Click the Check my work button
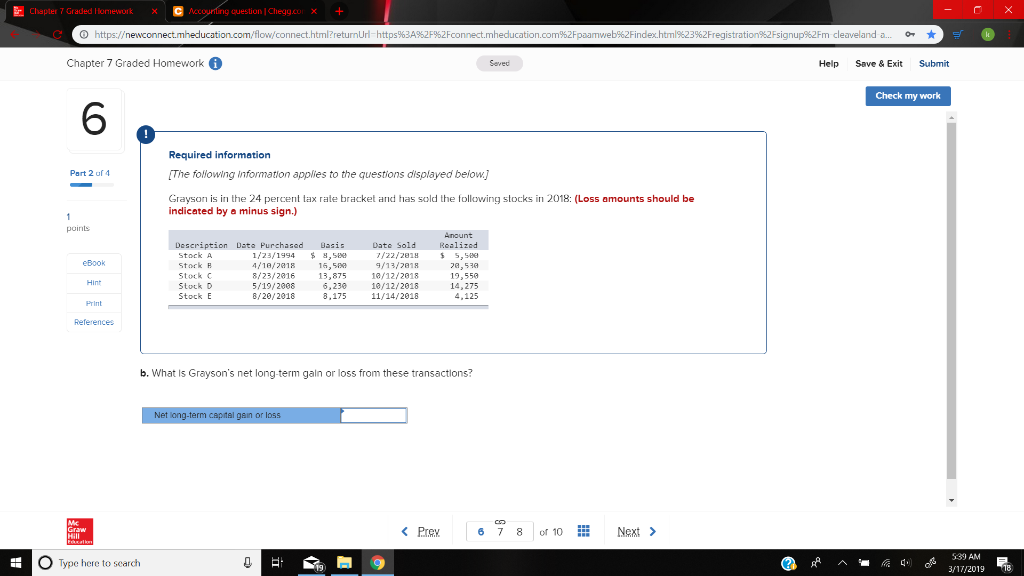 pyautogui.click(x=907, y=96)
